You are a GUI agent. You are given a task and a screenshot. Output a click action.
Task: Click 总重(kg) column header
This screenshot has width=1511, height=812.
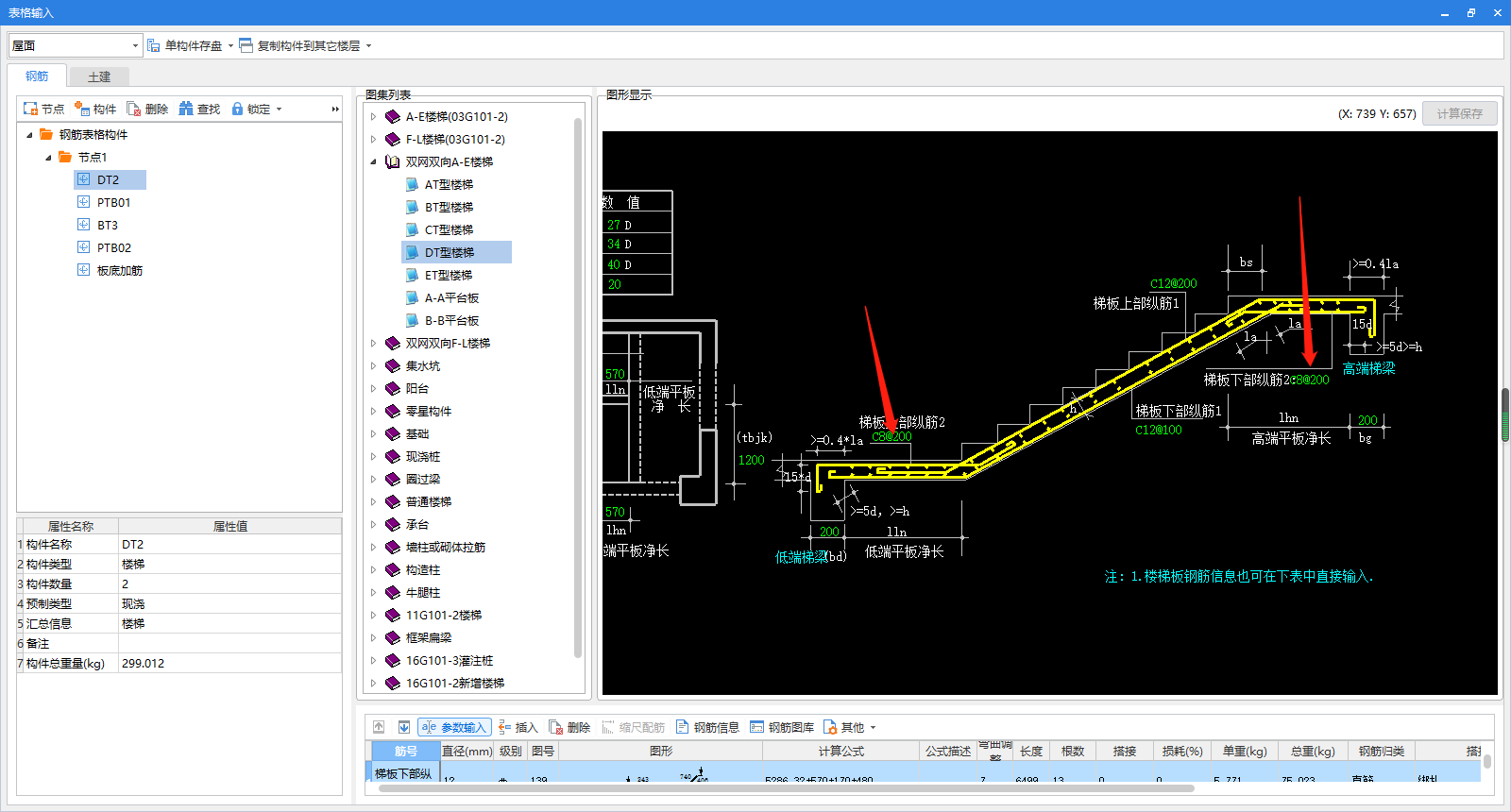(1313, 752)
